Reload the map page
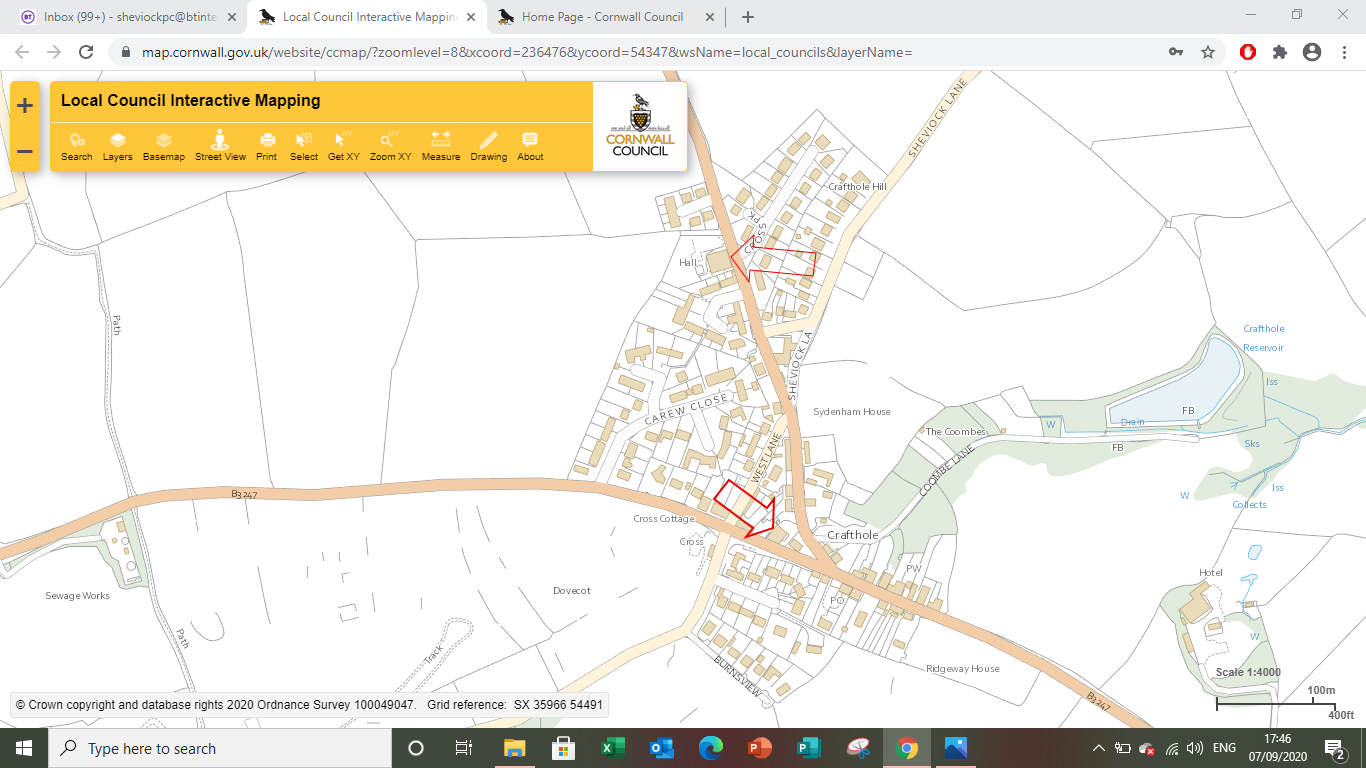This screenshot has height=768, width=1366. point(86,52)
